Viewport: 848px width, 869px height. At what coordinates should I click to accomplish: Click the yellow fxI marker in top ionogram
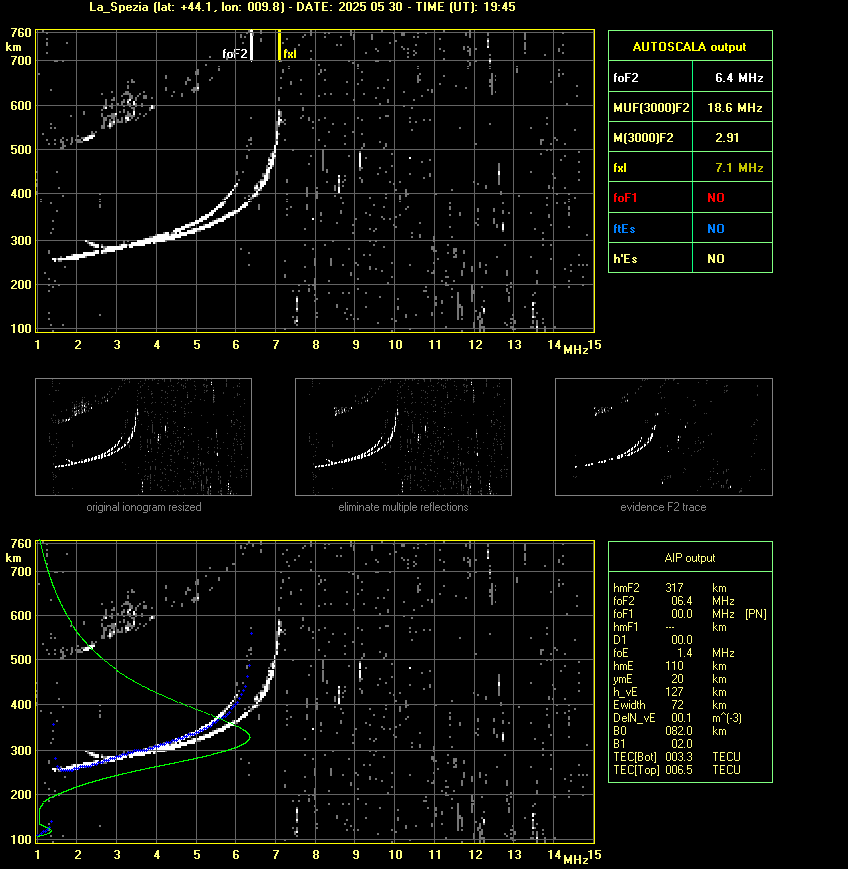coord(279,45)
